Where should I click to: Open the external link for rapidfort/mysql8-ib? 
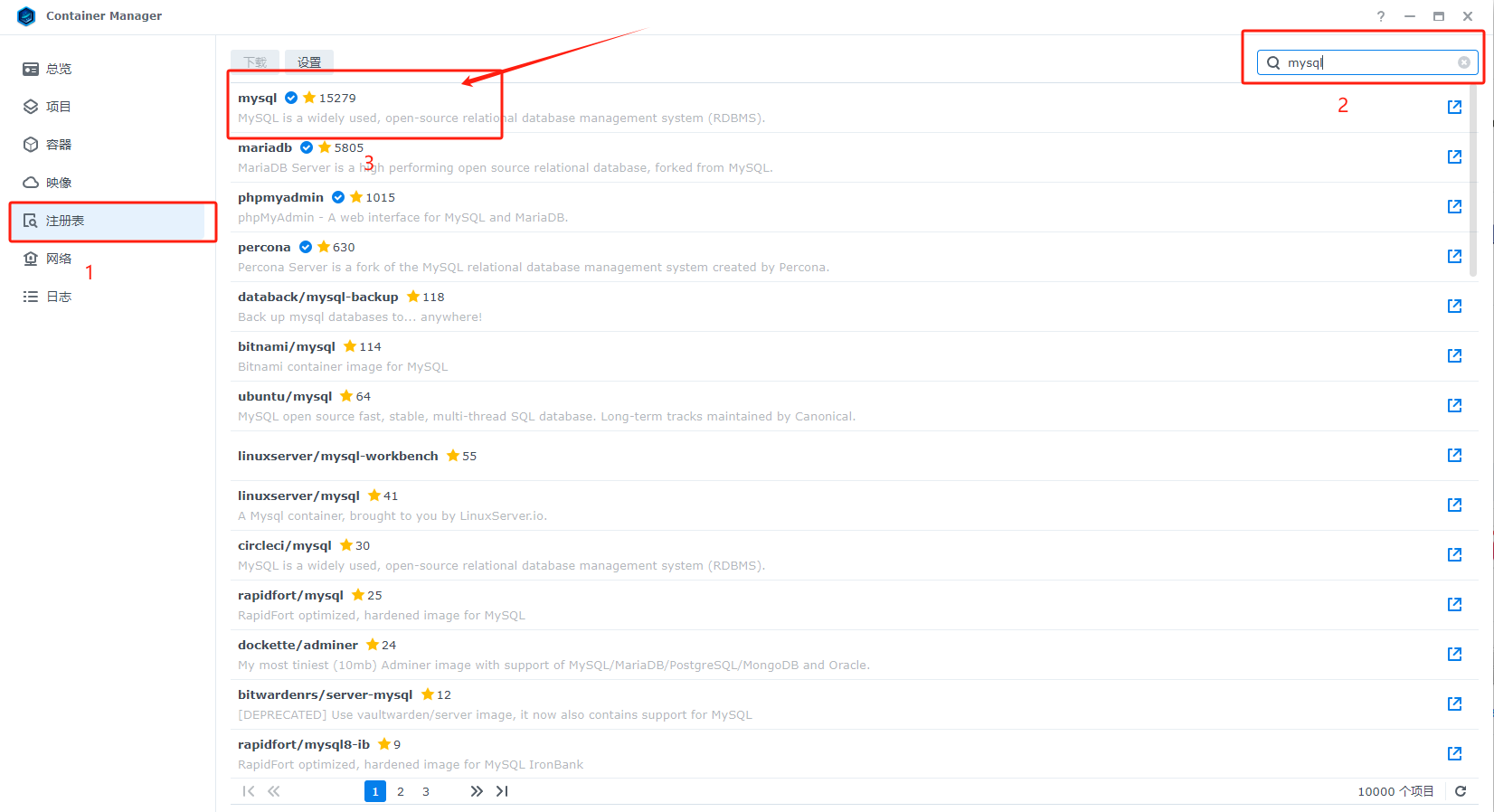(1454, 753)
